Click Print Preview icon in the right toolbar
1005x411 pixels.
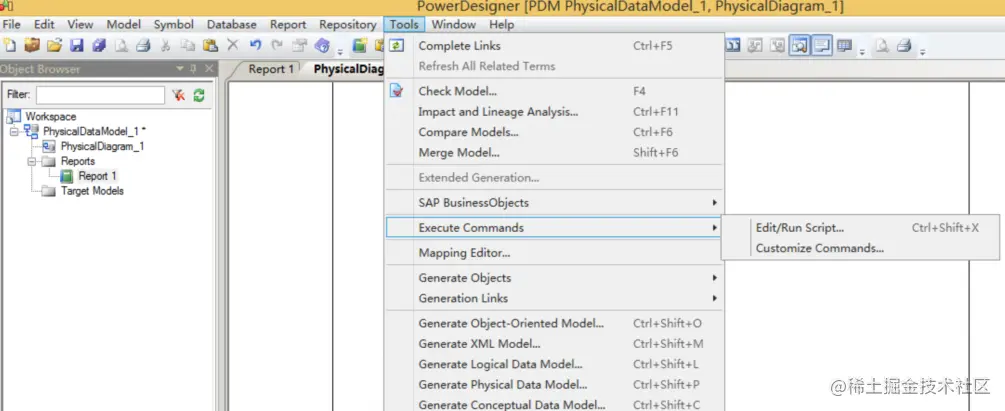(x=883, y=46)
